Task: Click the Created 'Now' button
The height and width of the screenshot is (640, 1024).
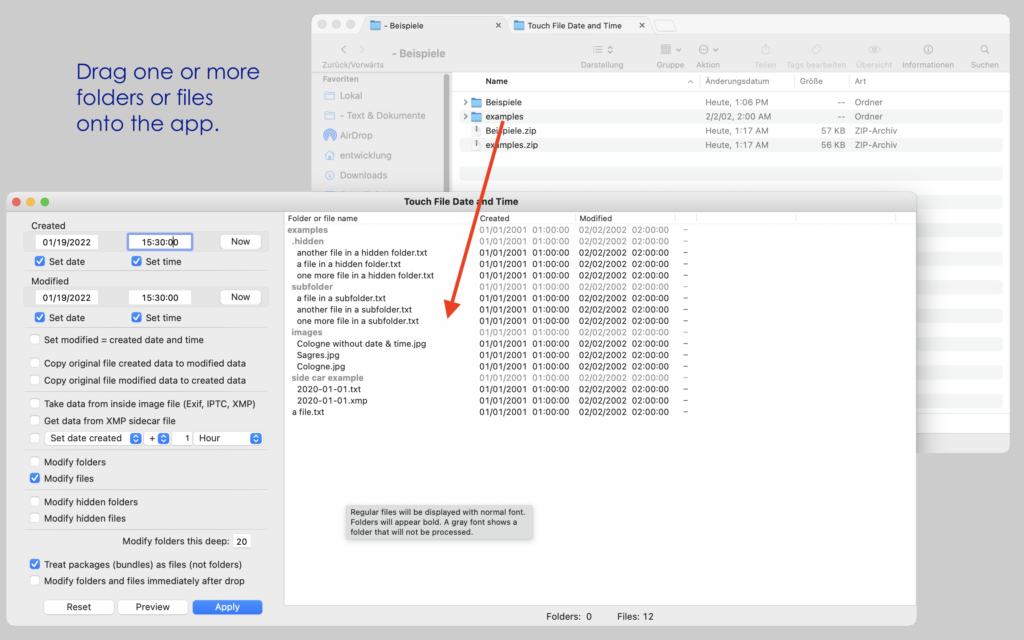Action: point(240,242)
